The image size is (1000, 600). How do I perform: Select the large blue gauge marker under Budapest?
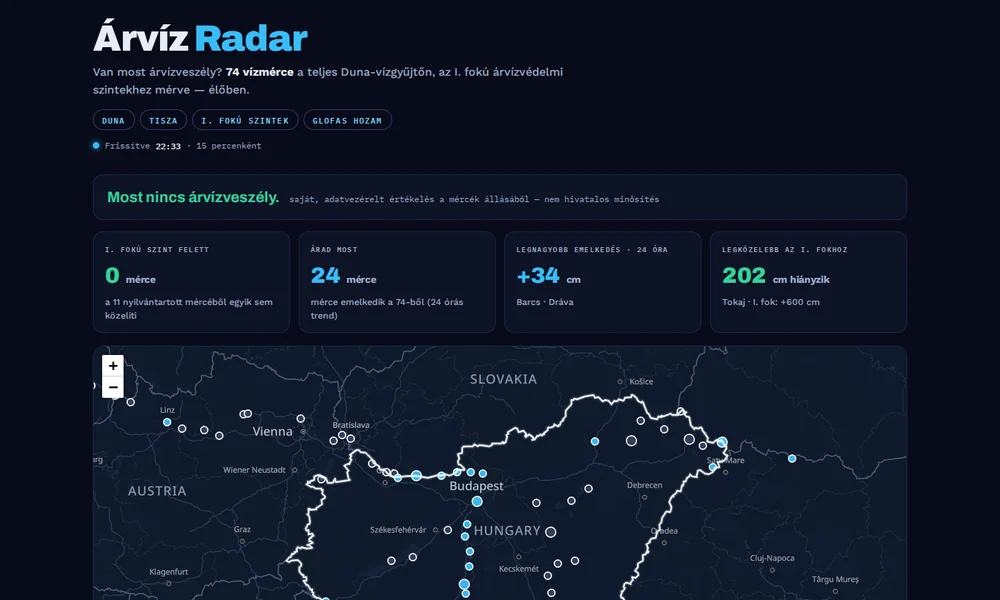click(x=477, y=502)
